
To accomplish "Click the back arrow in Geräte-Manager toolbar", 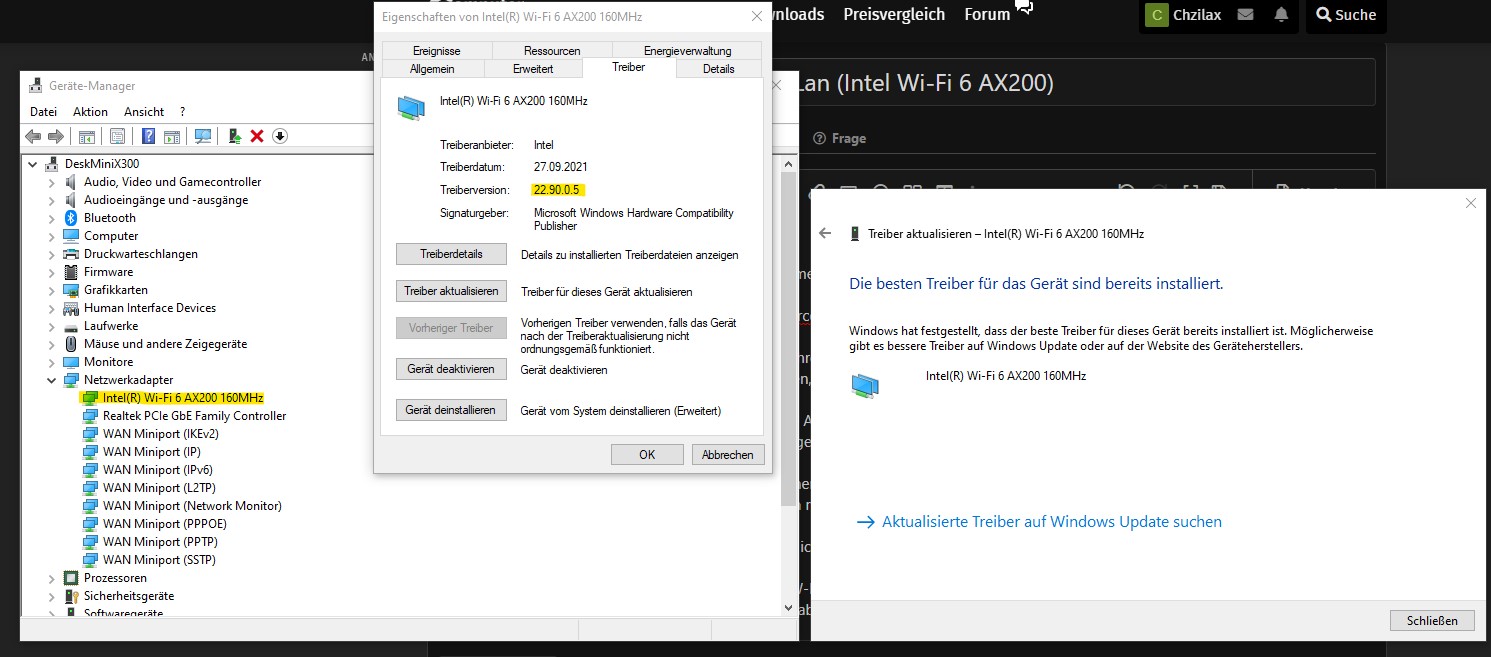I will click(33, 136).
